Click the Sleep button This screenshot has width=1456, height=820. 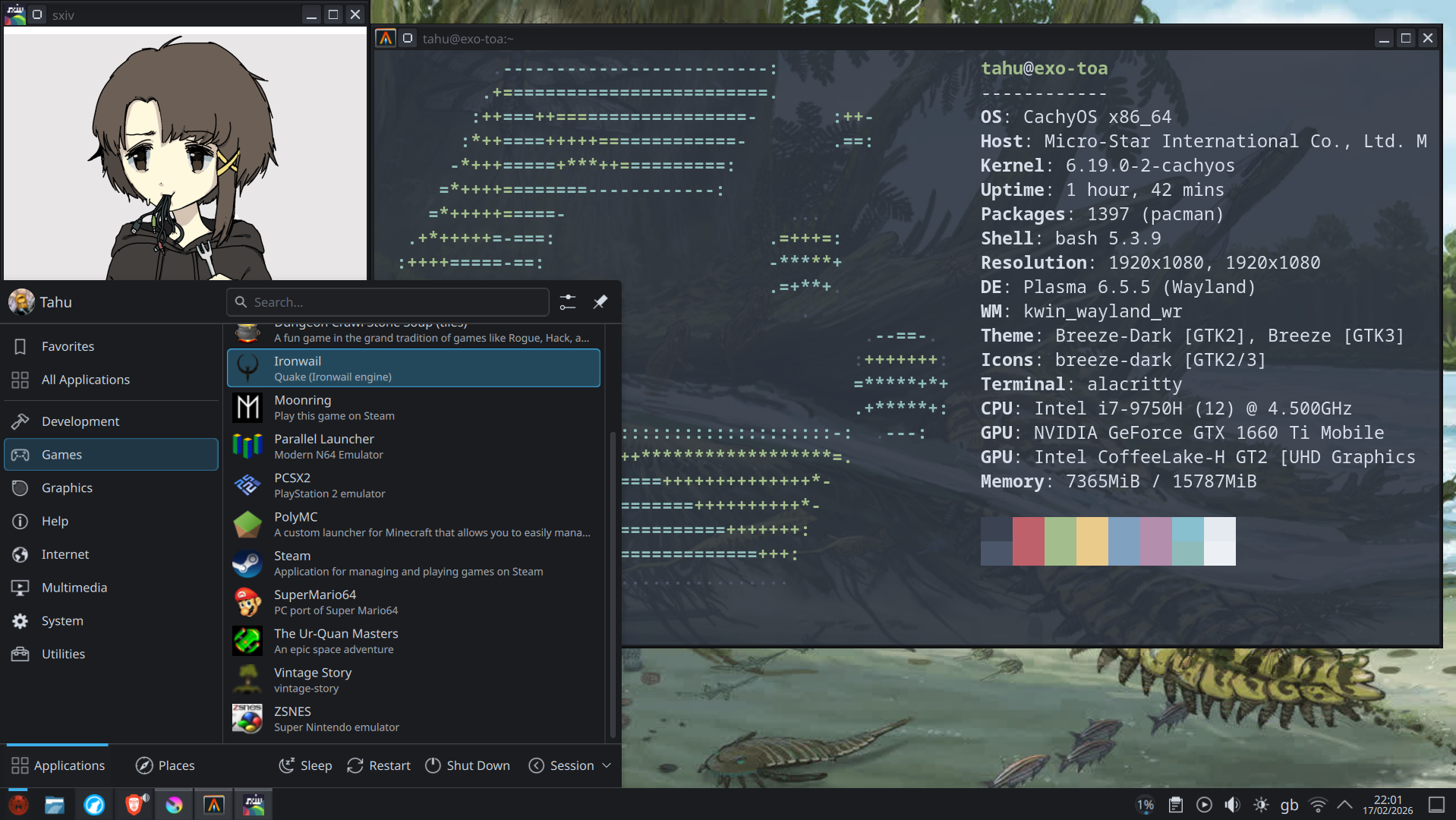tap(305, 765)
